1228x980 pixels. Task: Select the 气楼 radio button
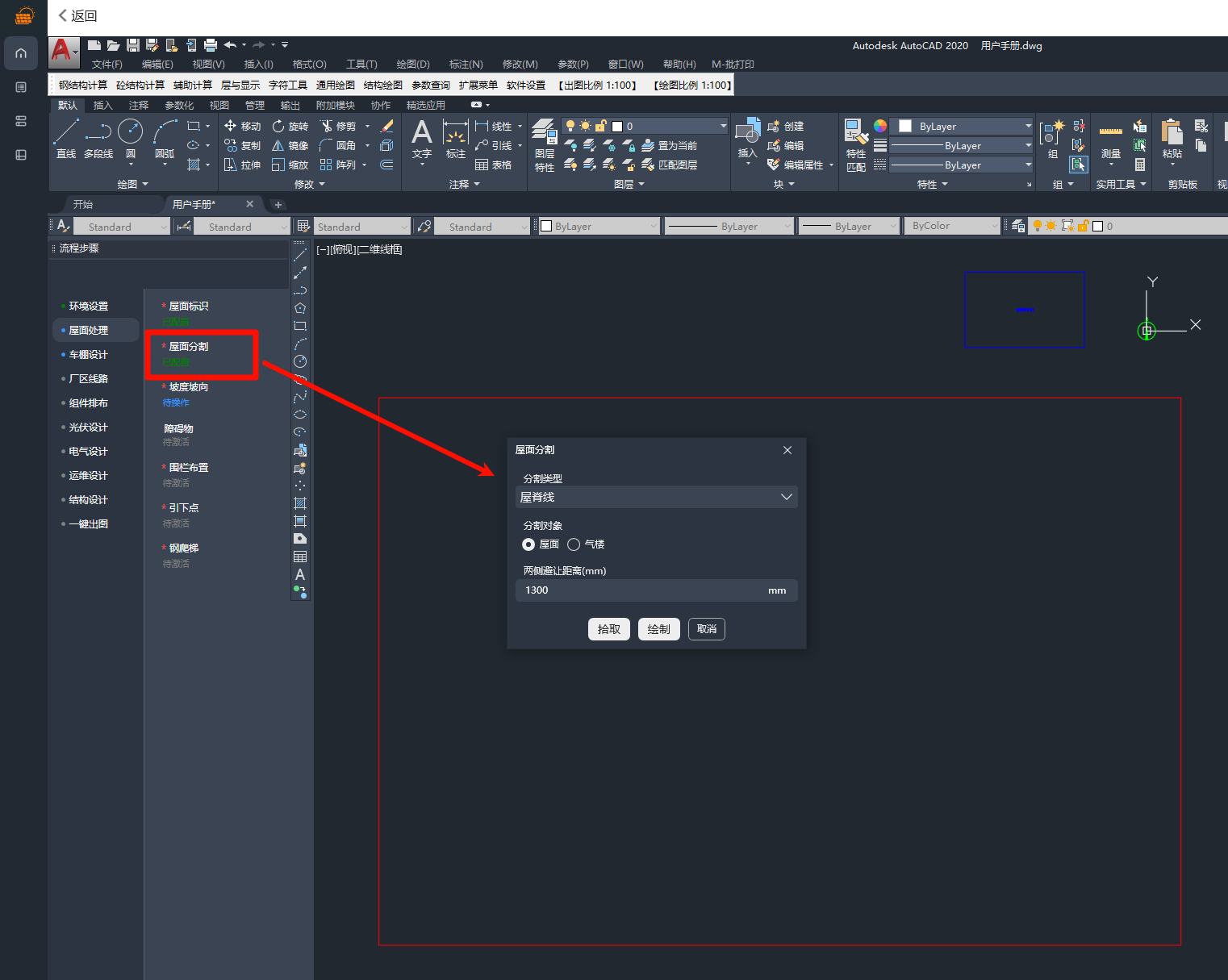coord(574,544)
